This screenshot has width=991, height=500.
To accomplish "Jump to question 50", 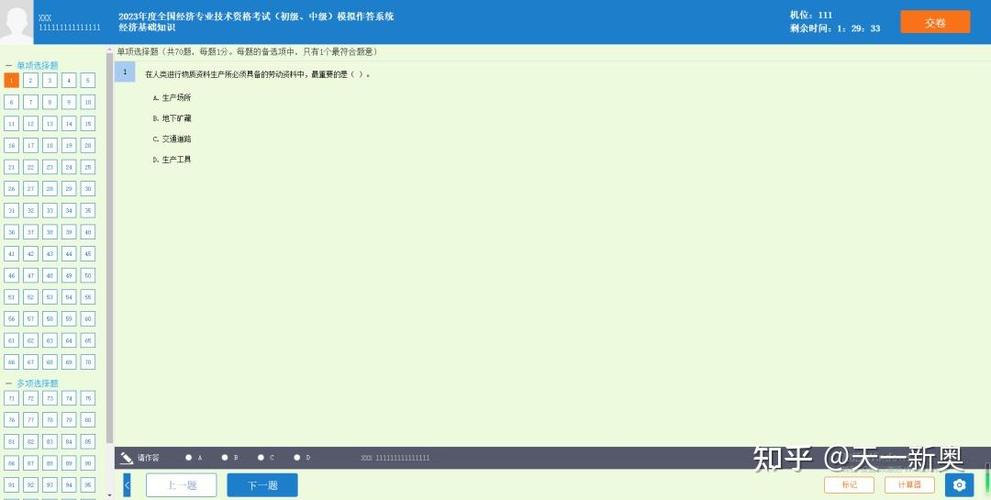I will [88, 275].
